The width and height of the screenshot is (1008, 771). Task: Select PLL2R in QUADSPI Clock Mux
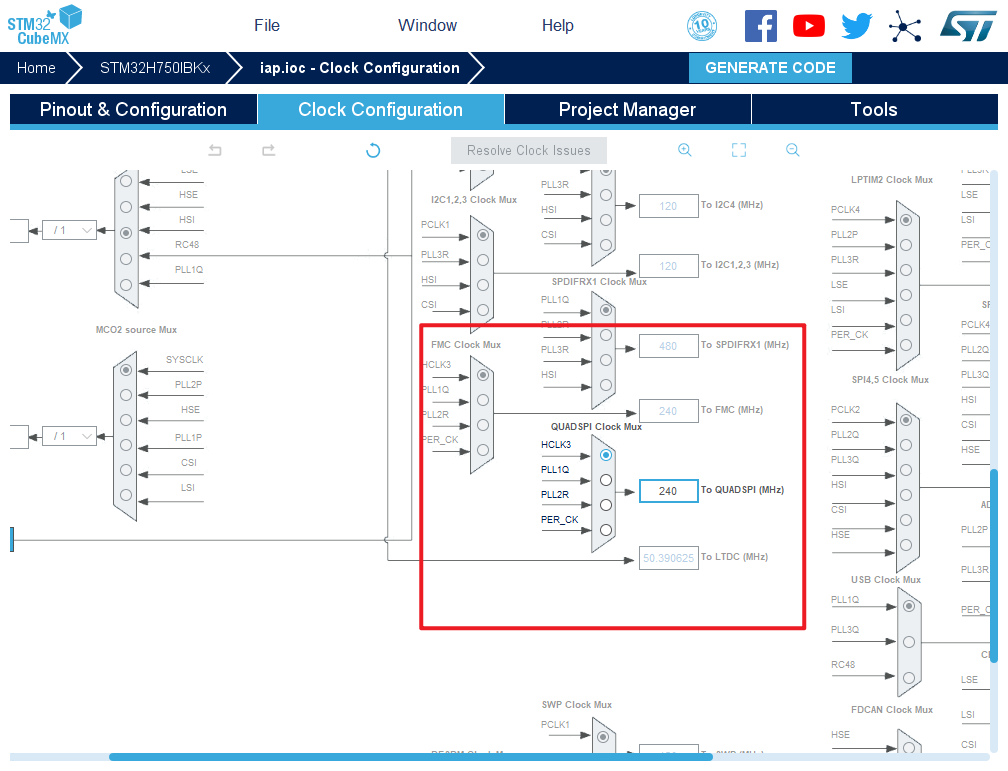tap(606, 505)
